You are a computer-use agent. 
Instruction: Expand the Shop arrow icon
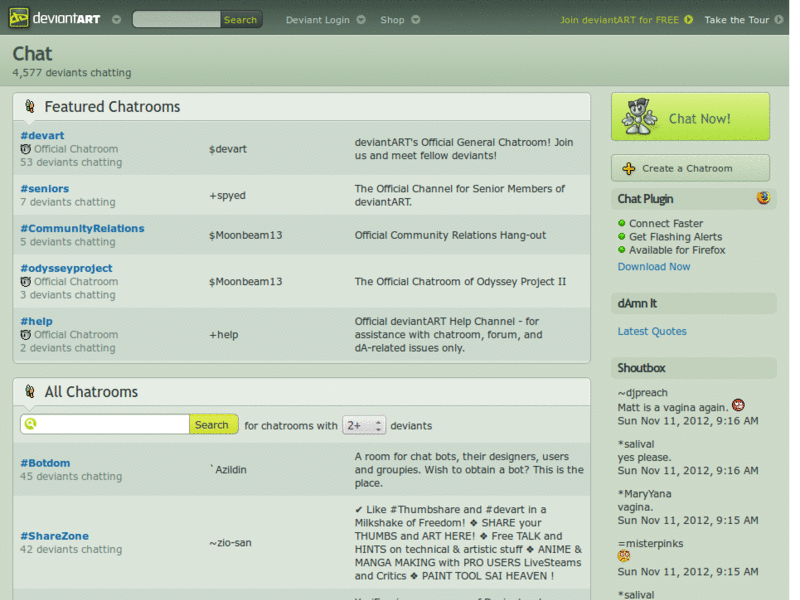(x=416, y=20)
